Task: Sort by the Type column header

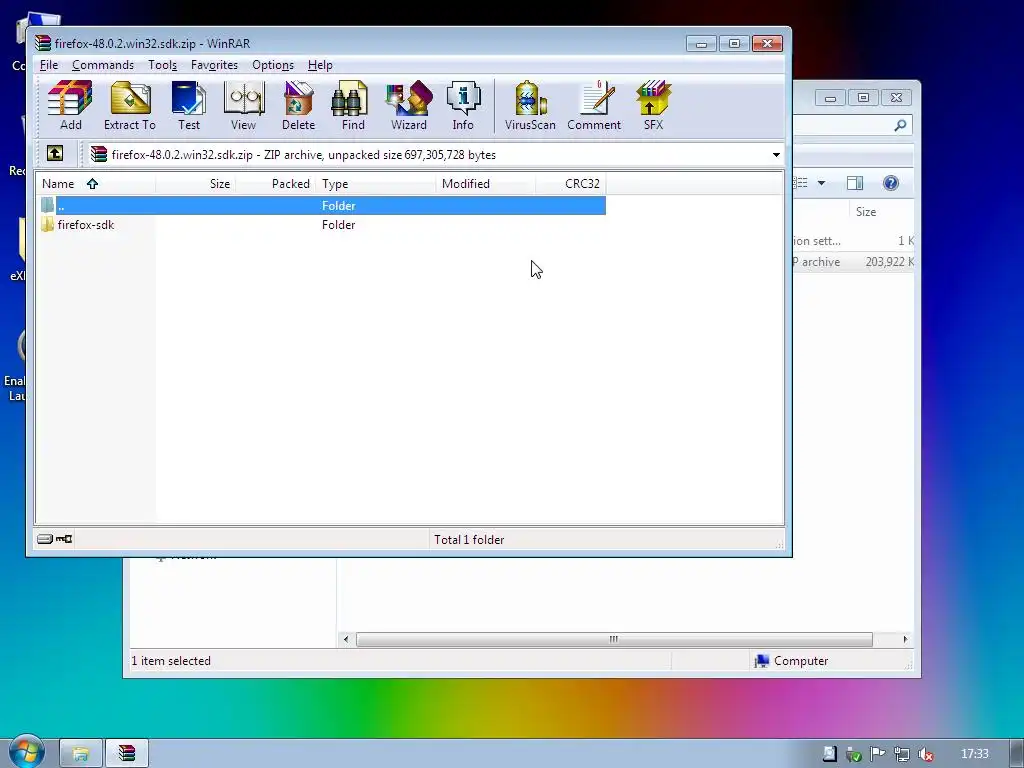Action: (x=376, y=184)
